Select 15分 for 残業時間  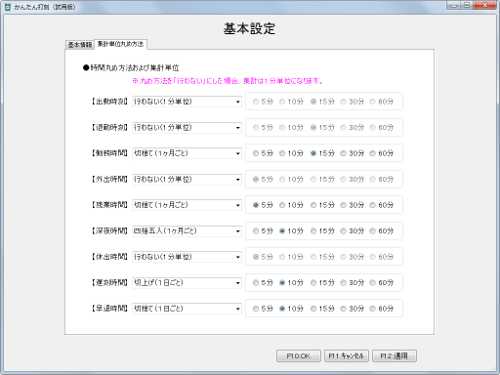point(322,205)
